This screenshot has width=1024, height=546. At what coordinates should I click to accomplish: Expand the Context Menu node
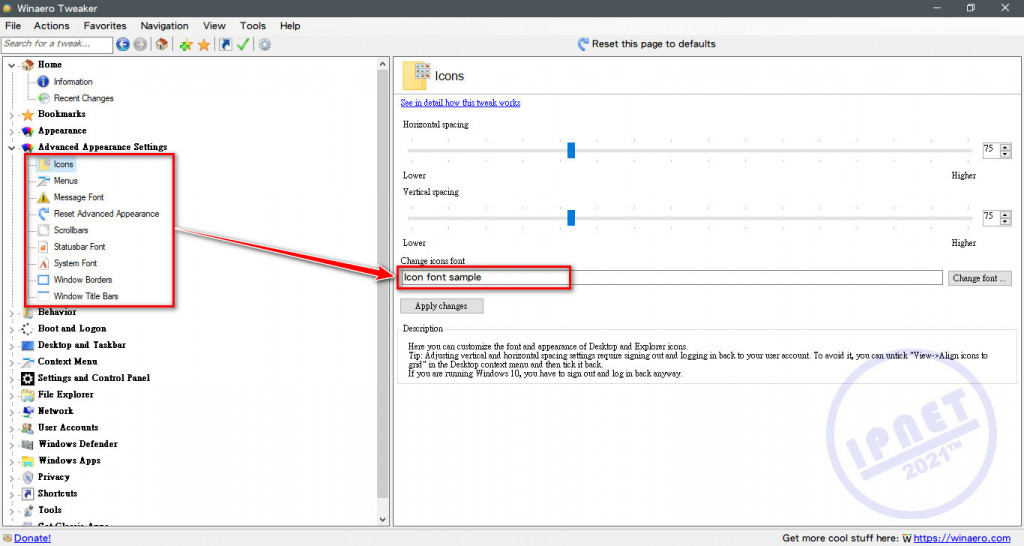pyautogui.click(x=11, y=362)
